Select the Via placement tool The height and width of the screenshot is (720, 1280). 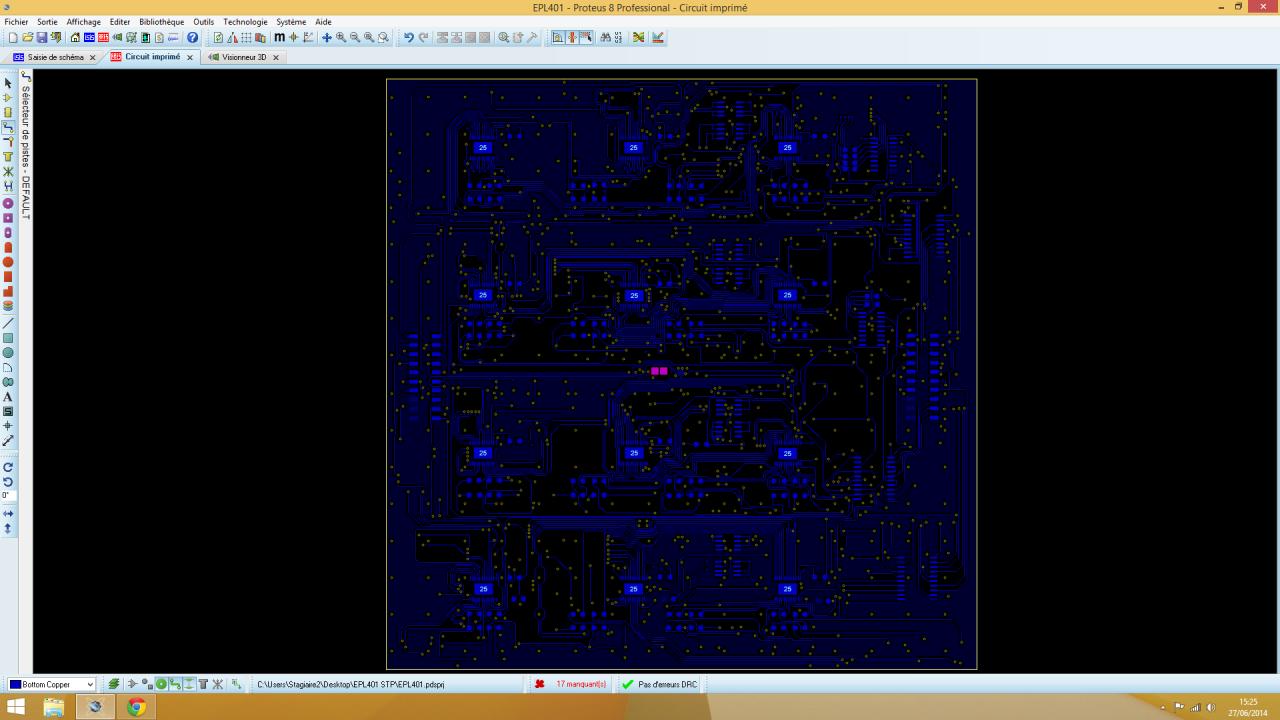[8, 141]
